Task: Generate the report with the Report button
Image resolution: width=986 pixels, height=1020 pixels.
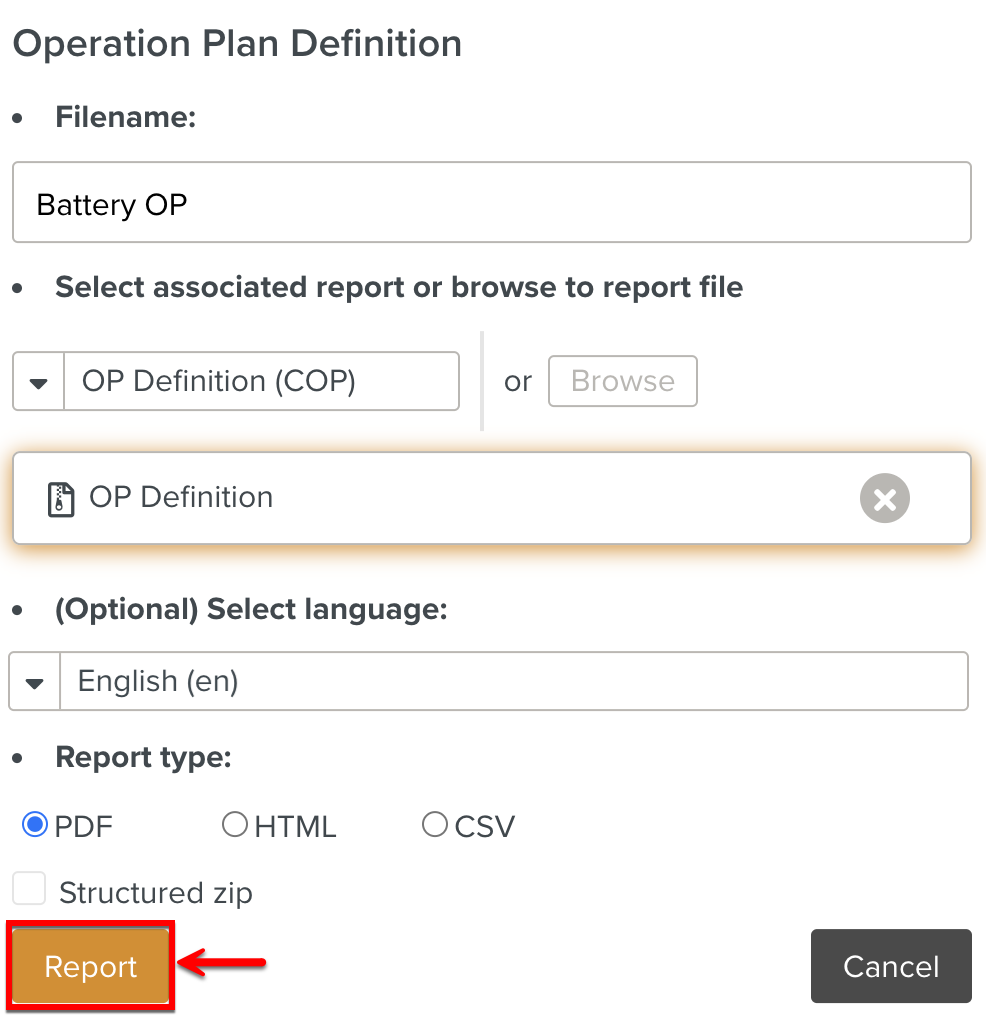Action: [x=90, y=966]
